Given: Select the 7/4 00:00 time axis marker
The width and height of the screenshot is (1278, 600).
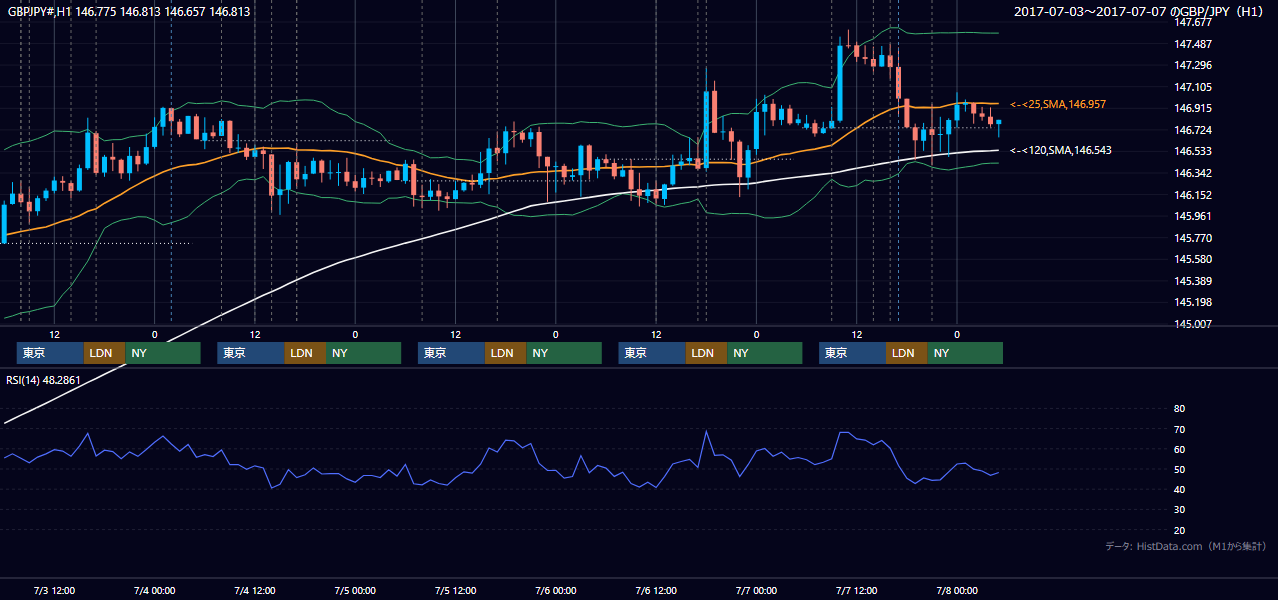Looking at the screenshot, I should click(x=154, y=590).
